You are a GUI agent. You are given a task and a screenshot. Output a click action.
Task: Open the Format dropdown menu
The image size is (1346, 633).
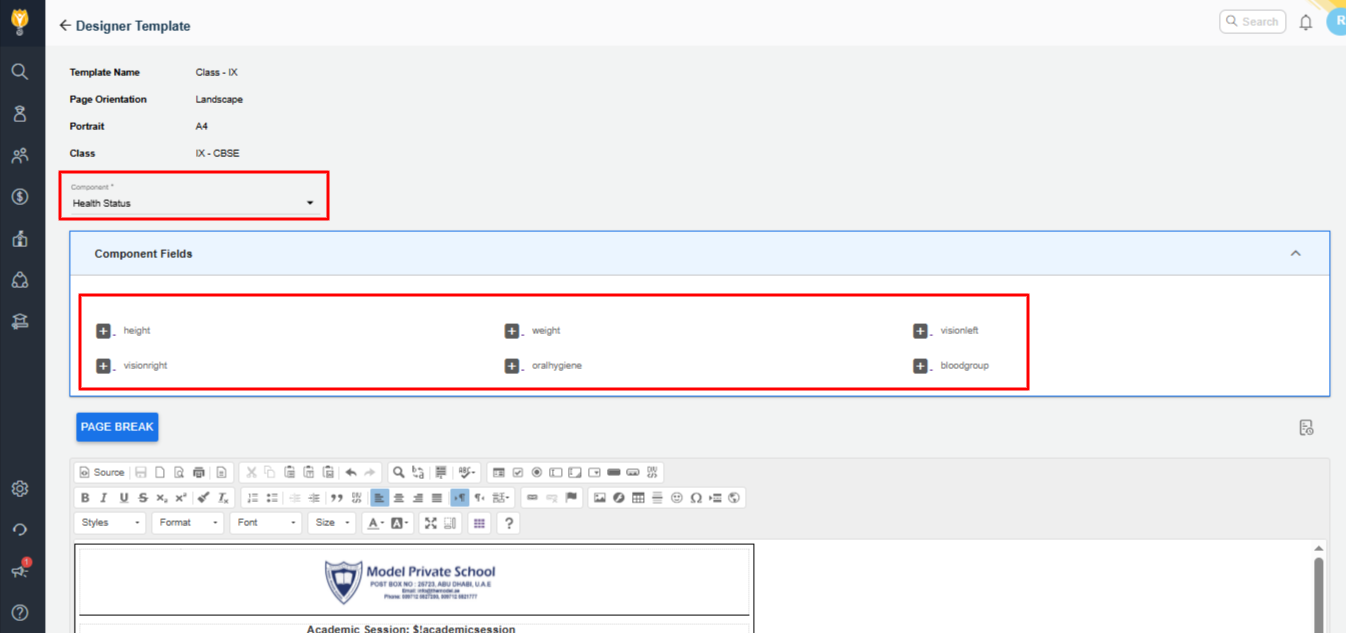click(188, 523)
